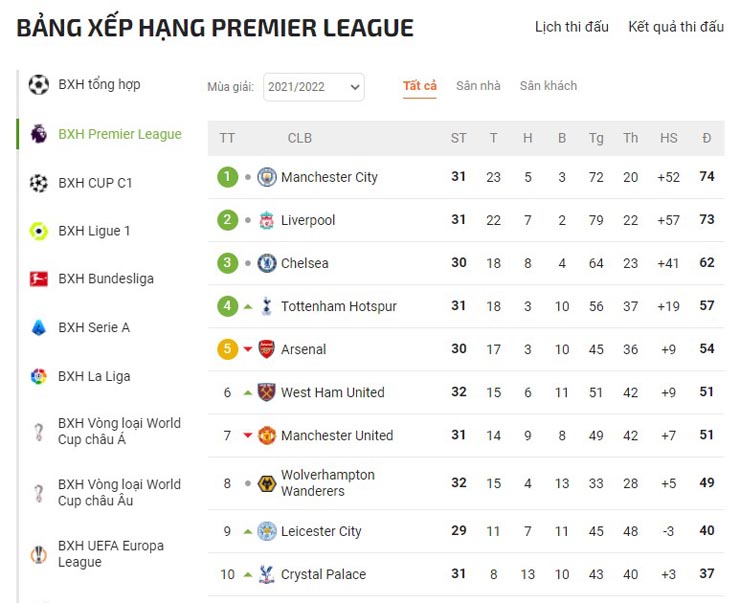The width and height of the screenshot is (740, 603).
Task: Switch to the Sân nhà tab
Action: pyautogui.click(x=478, y=86)
